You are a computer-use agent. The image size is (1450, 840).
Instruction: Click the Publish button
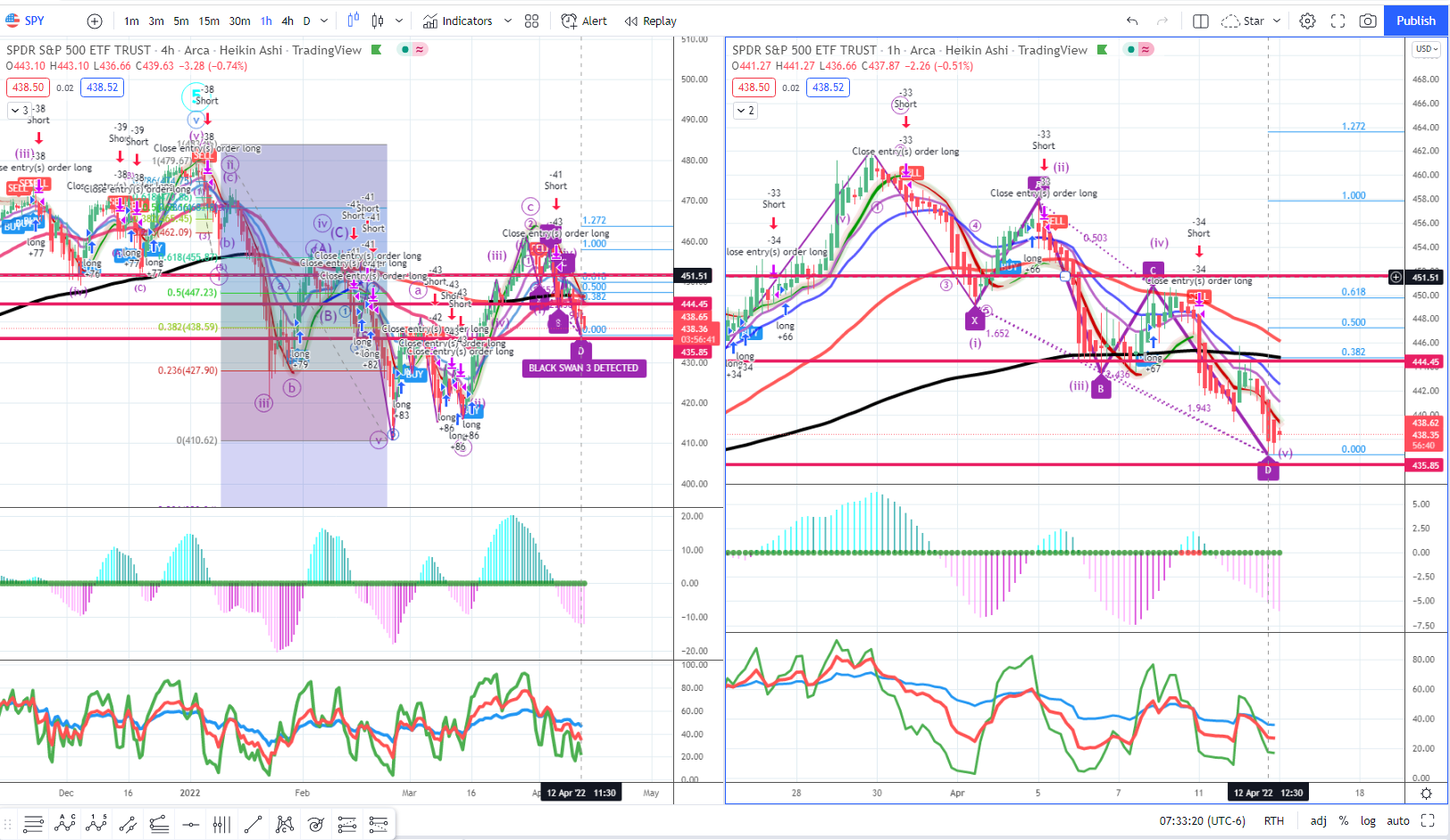[x=1416, y=21]
